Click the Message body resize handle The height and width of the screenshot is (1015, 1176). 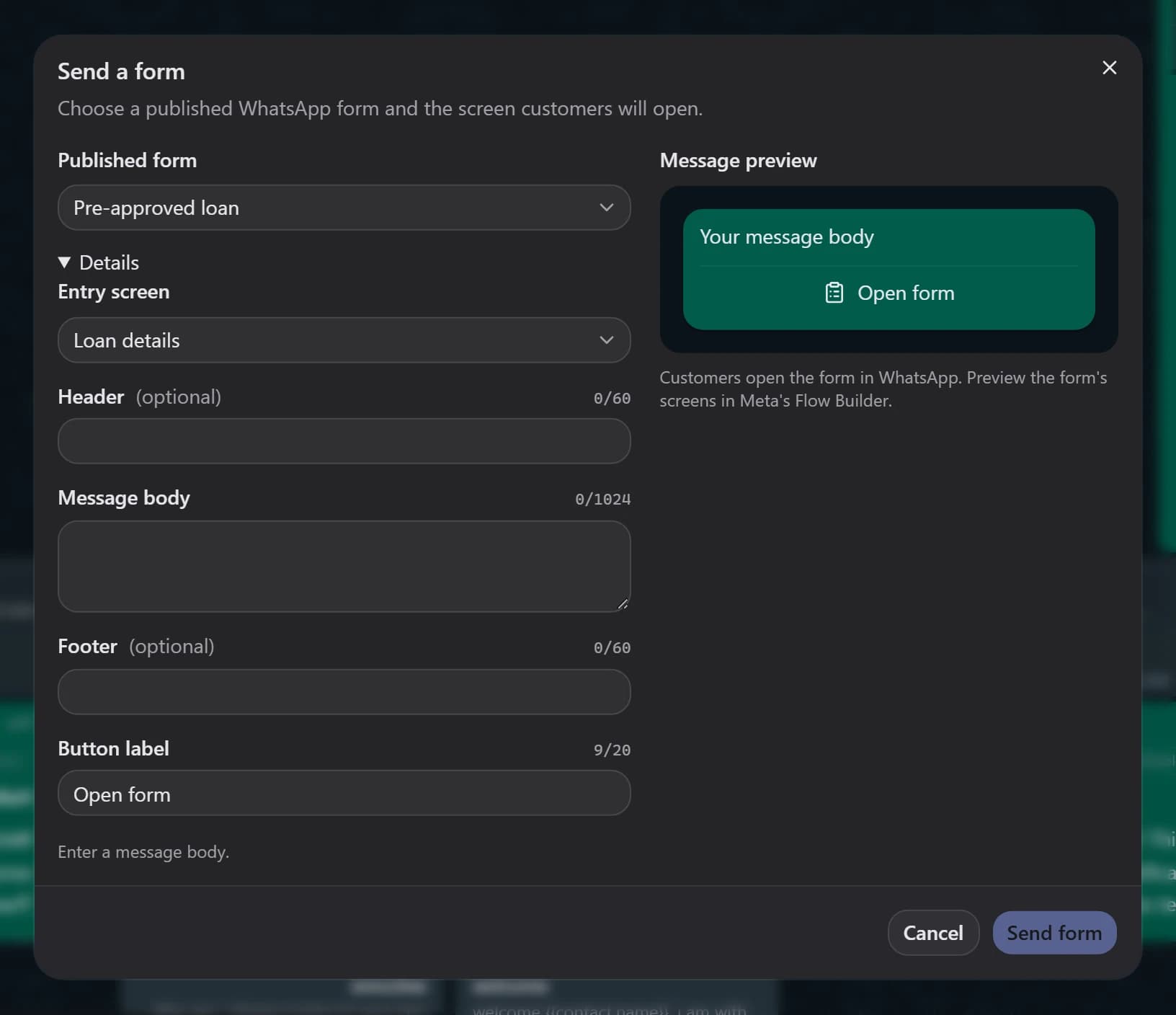click(x=623, y=604)
